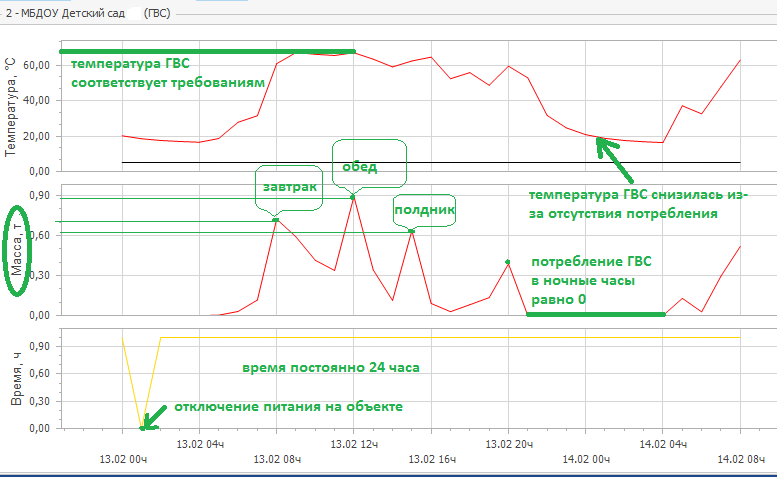
Task: Click the "14.02 04ч" time axis label
Action: coord(663,444)
